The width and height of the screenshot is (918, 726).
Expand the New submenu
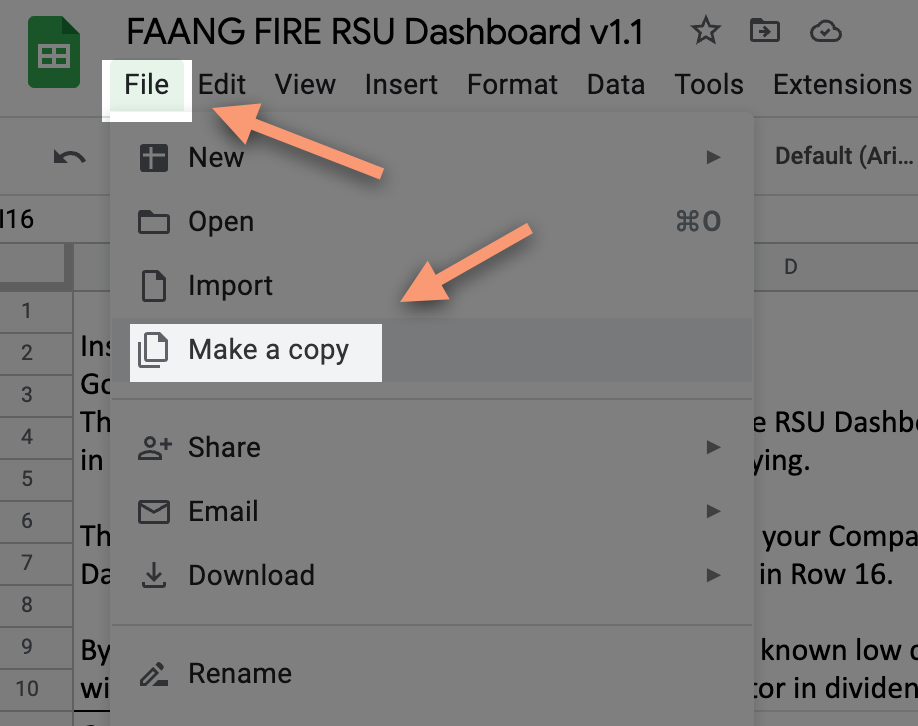[713, 157]
